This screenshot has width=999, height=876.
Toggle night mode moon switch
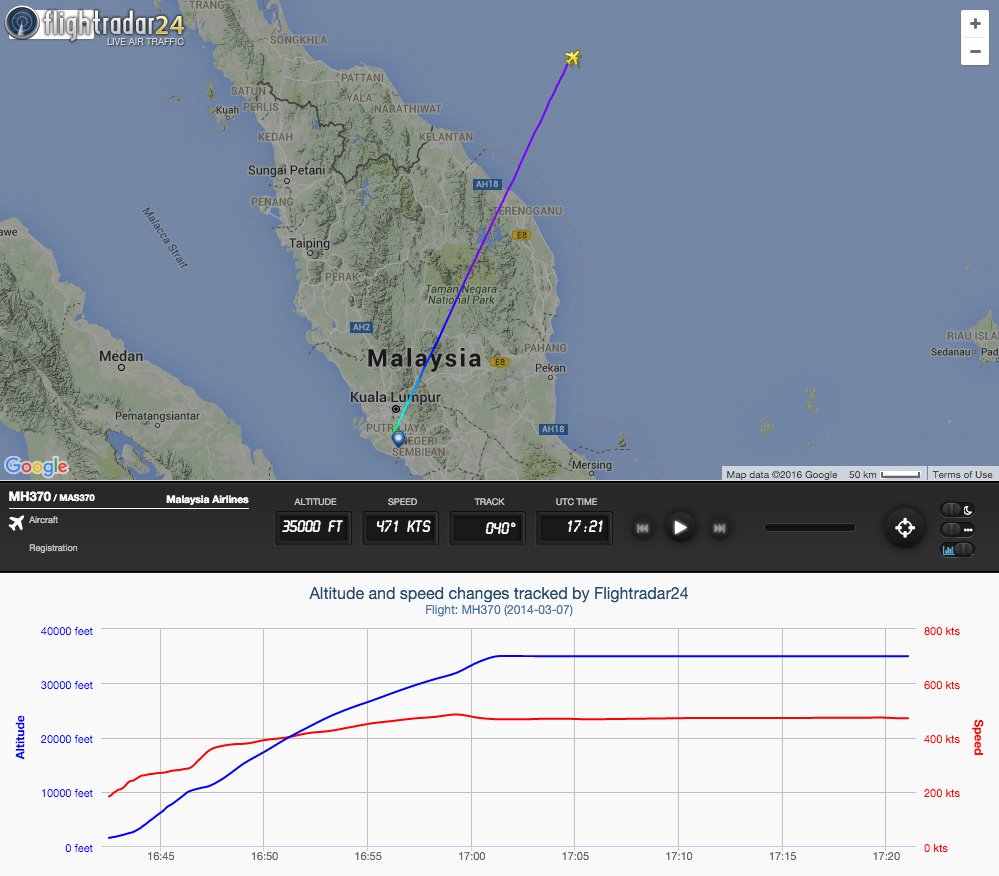click(957, 510)
